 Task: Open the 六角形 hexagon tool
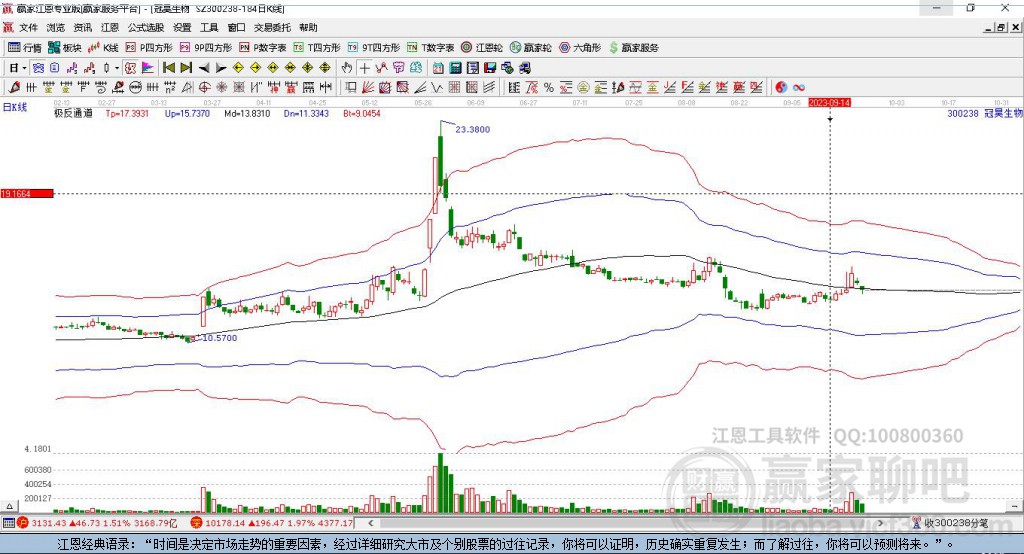tap(580, 48)
